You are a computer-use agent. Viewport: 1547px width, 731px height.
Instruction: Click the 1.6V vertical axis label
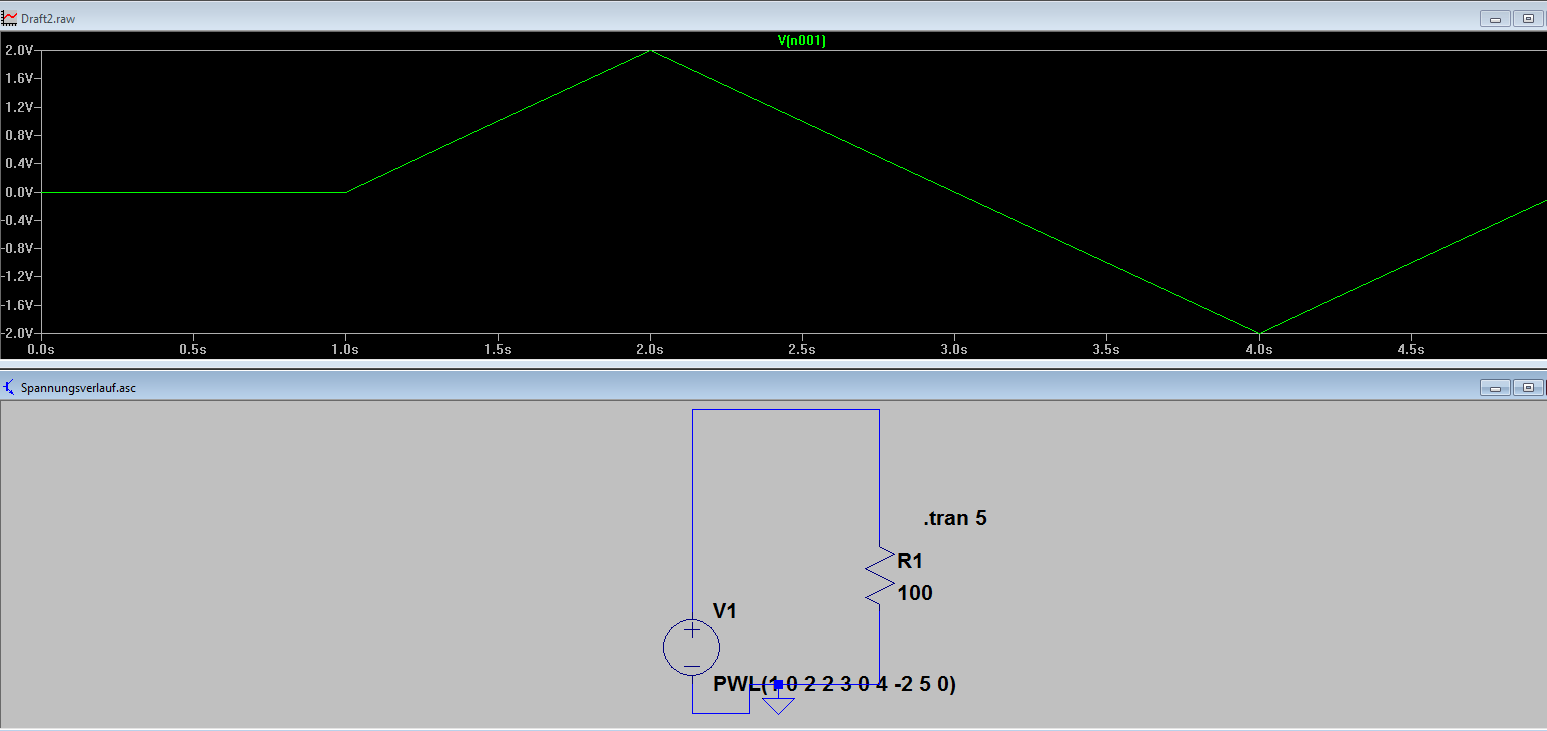coord(19,78)
